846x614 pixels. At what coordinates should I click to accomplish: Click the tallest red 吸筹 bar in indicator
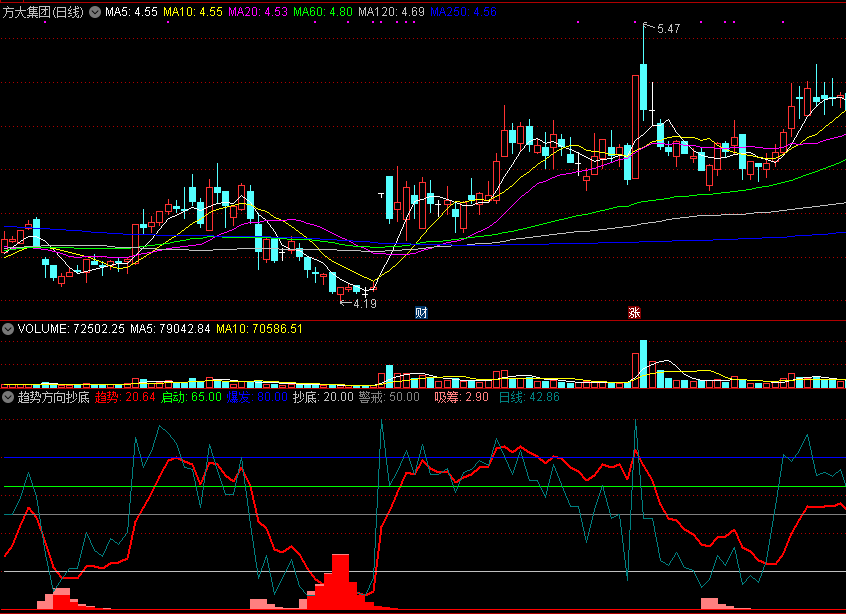(340, 582)
